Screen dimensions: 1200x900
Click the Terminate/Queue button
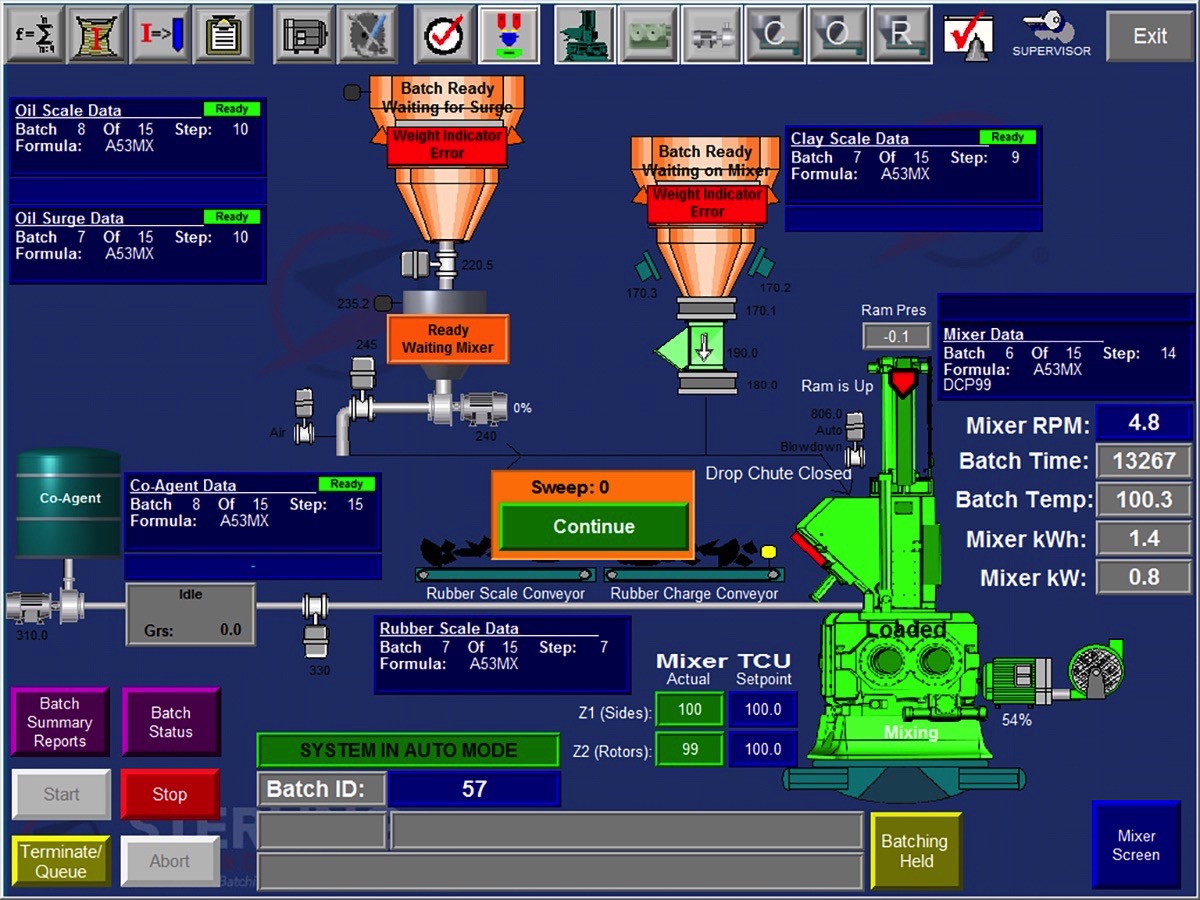pos(61,861)
